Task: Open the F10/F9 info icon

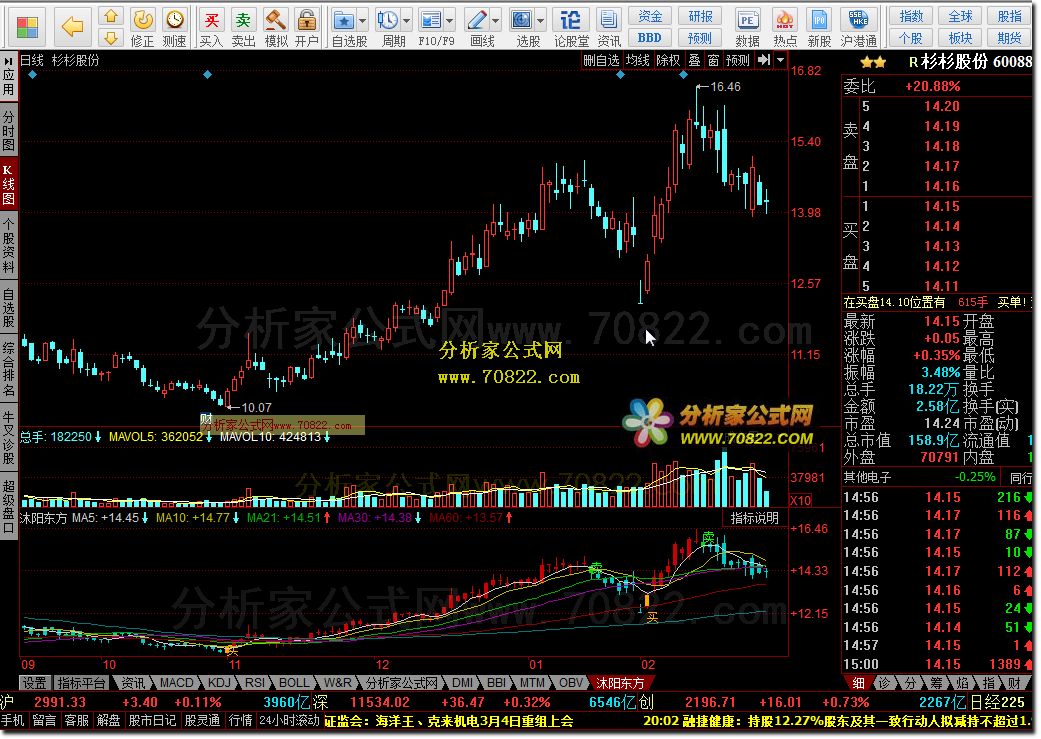Action: point(431,20)
